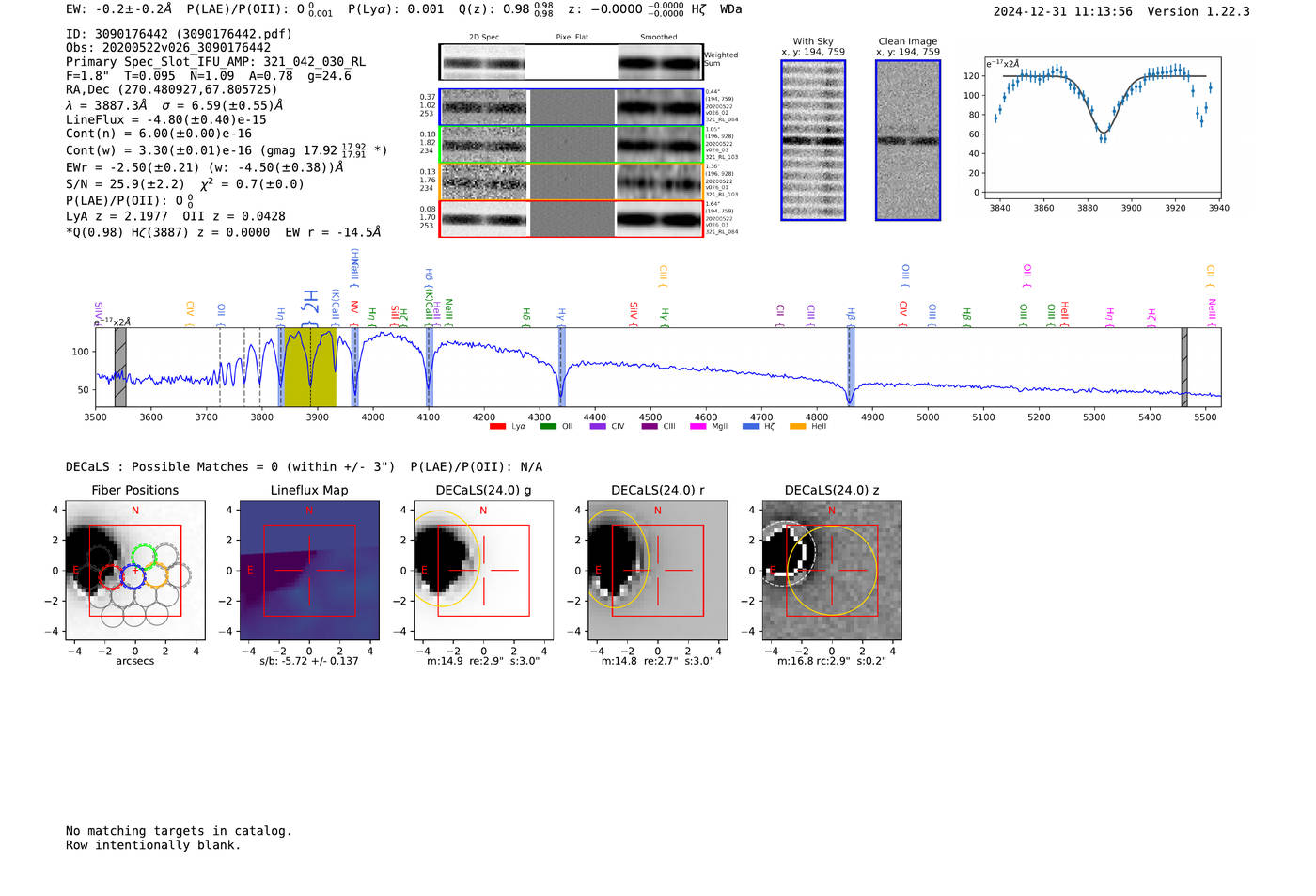Click the 'm:14.9 re:2.9" s:3.0"' caption

[483, 661]
